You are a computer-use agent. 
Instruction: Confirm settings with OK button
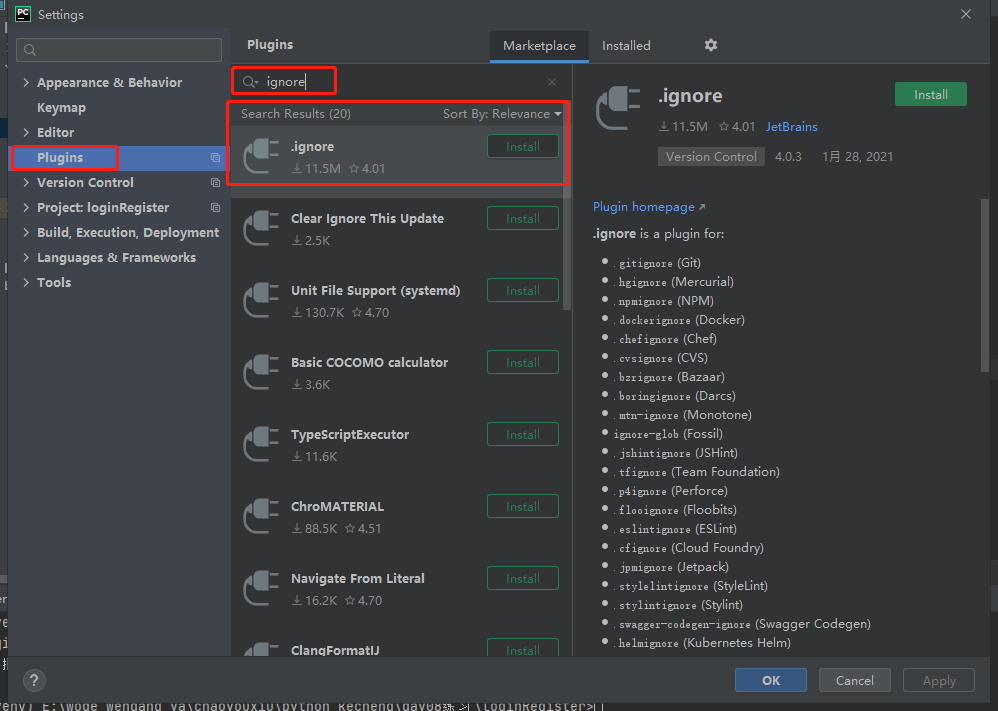coord(771,680)
